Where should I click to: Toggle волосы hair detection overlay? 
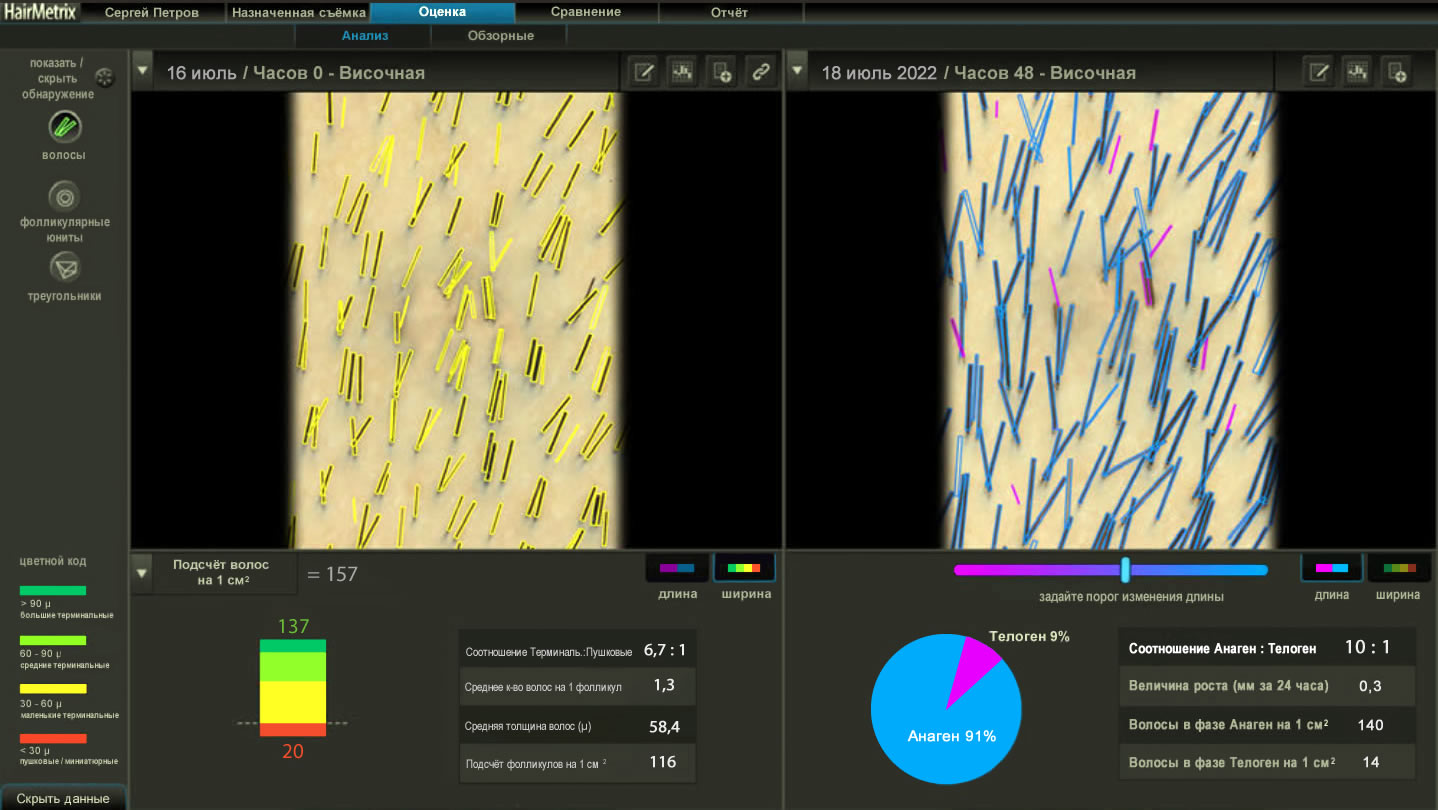pyautogui.click(x=64, y=127)
